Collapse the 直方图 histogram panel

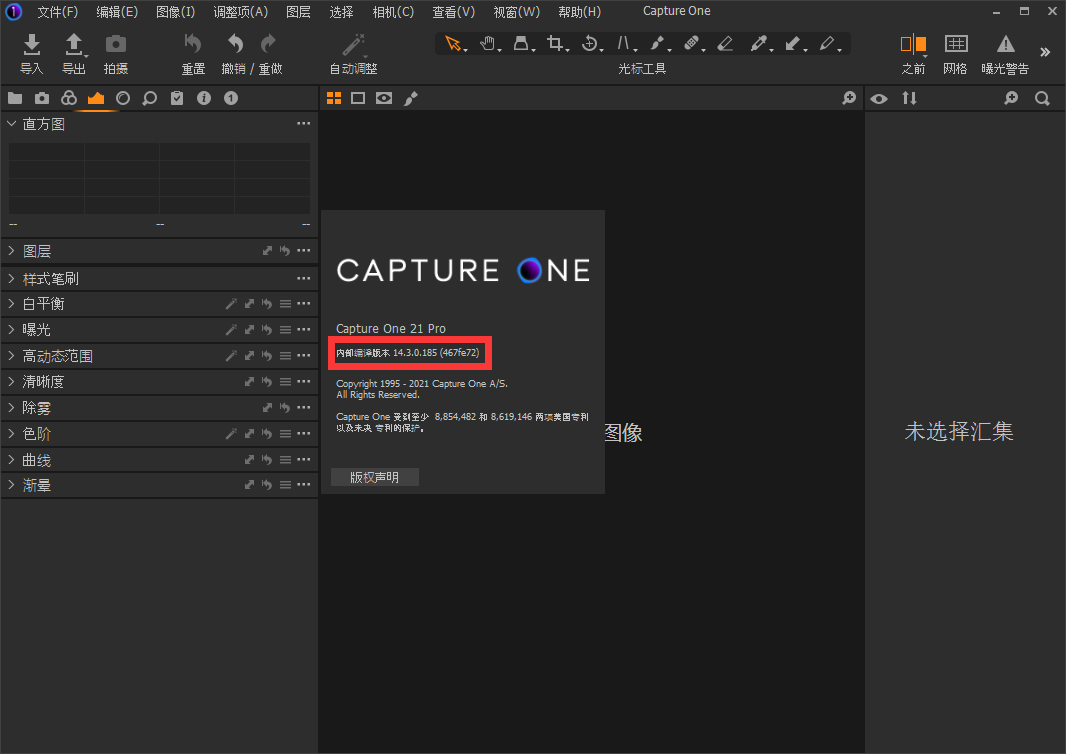tap(12, 124)
